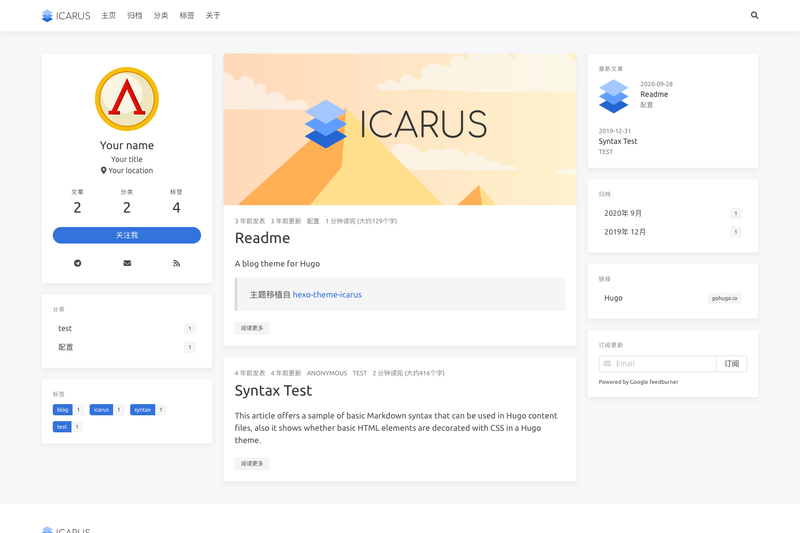Open 关于 navigation item

[x=213, y=16]
